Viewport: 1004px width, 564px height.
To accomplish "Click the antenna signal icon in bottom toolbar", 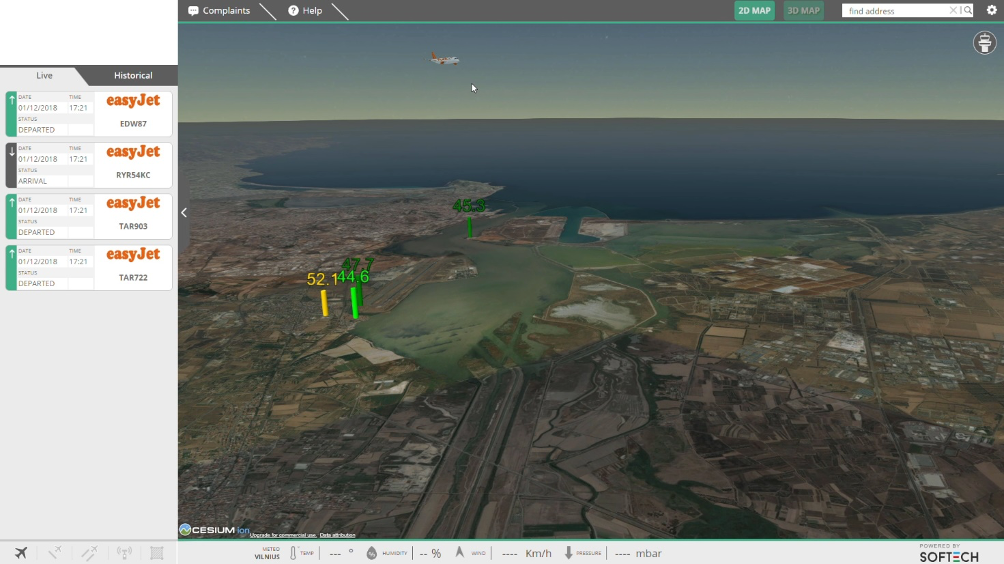I will coord(124,553).
